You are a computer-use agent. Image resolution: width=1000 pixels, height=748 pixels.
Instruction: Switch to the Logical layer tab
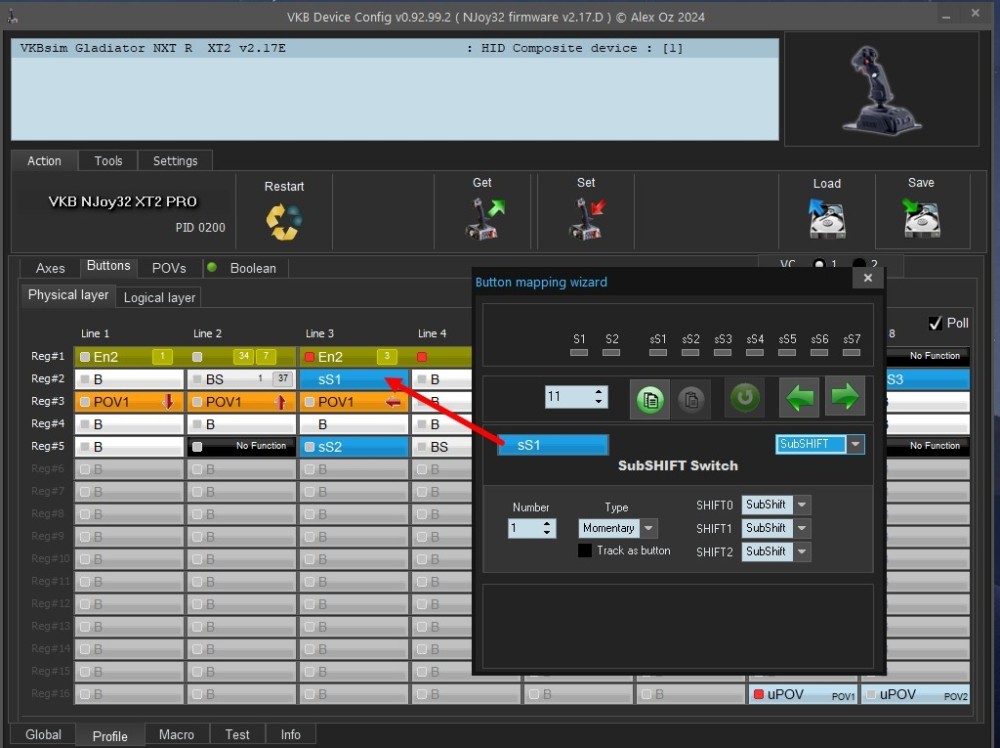pyautogui.click(x=159, y=297)
